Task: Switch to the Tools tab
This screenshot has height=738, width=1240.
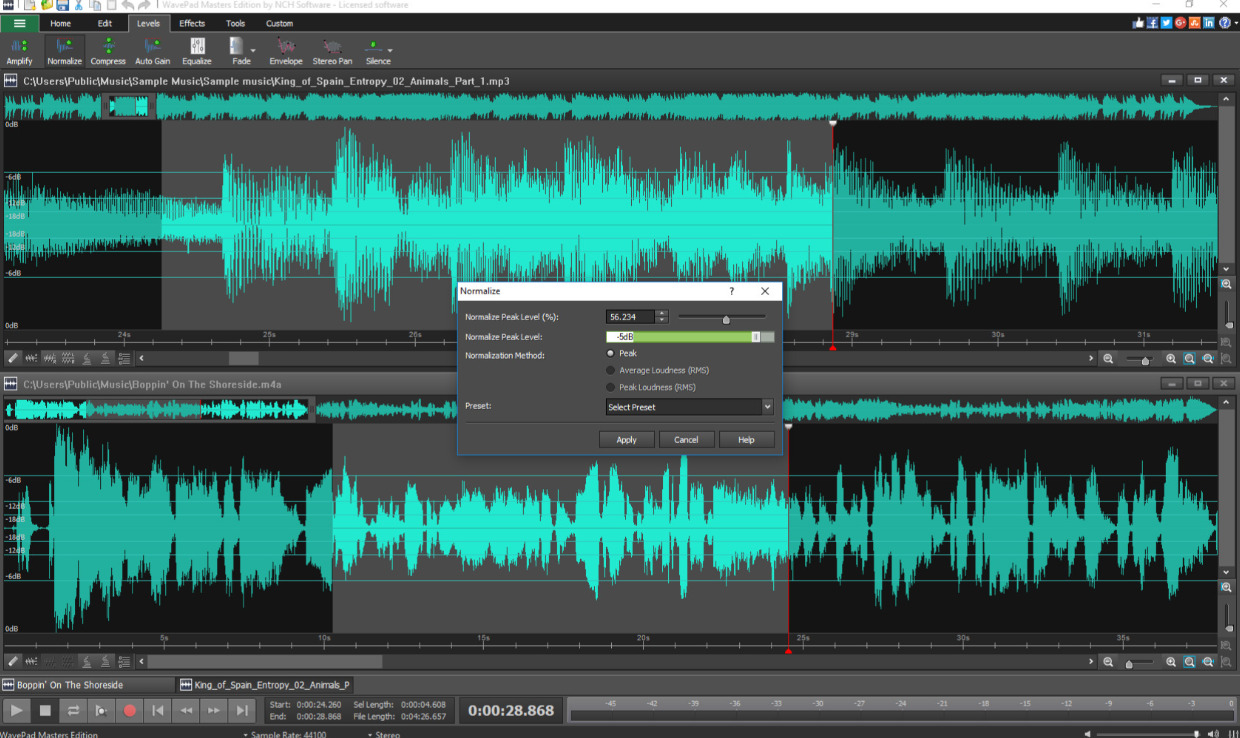Action: [x=235, y=23]
